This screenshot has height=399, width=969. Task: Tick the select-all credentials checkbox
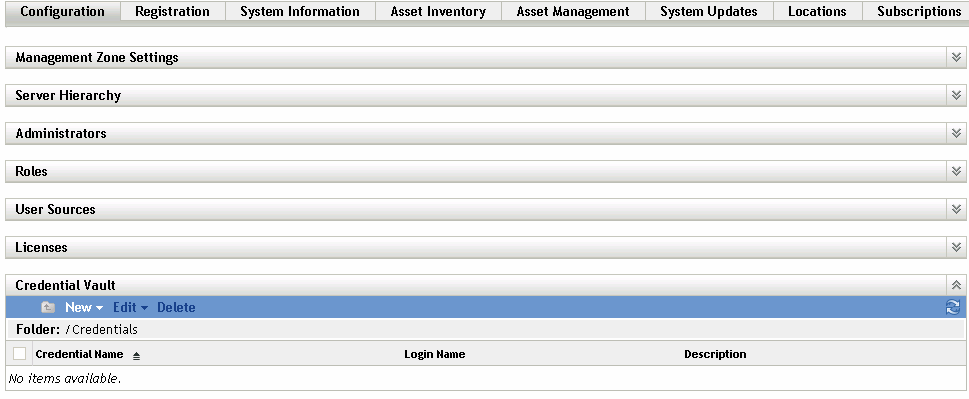20,354
